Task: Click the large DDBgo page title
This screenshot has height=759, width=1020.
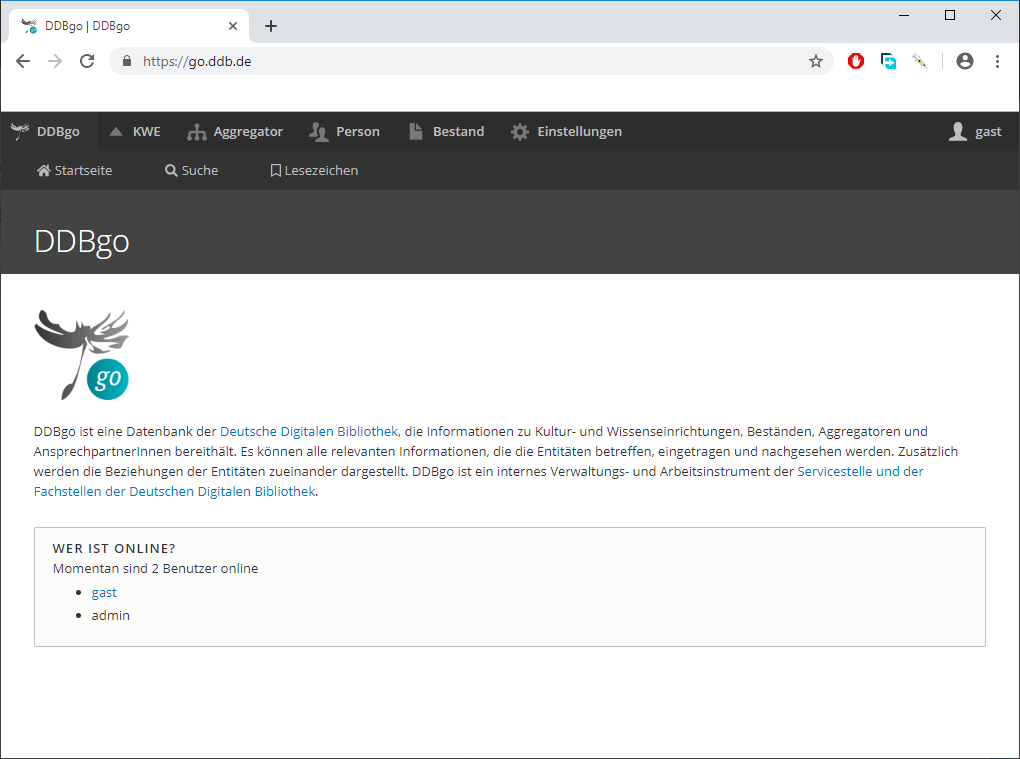Action: click(x=82, y=242)
